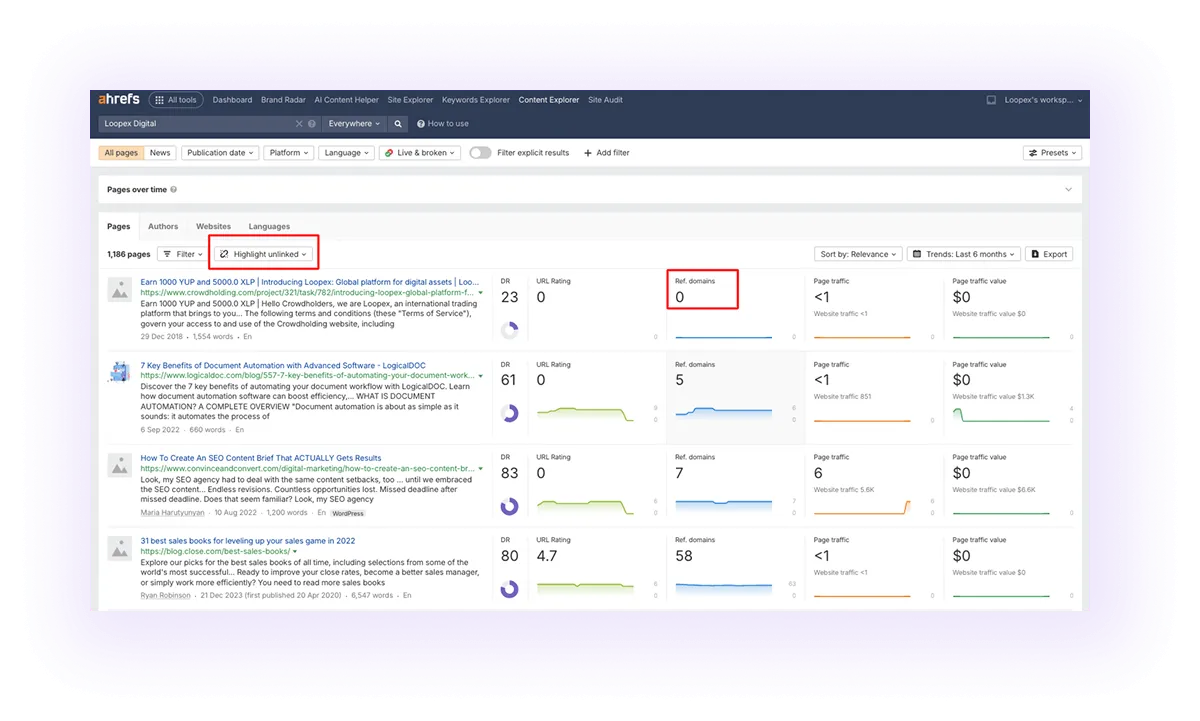Screen dimensions: 1200x721
Task: Click thumbnail placeholder for SEO Content Brief result
Action: click(120, 465)
